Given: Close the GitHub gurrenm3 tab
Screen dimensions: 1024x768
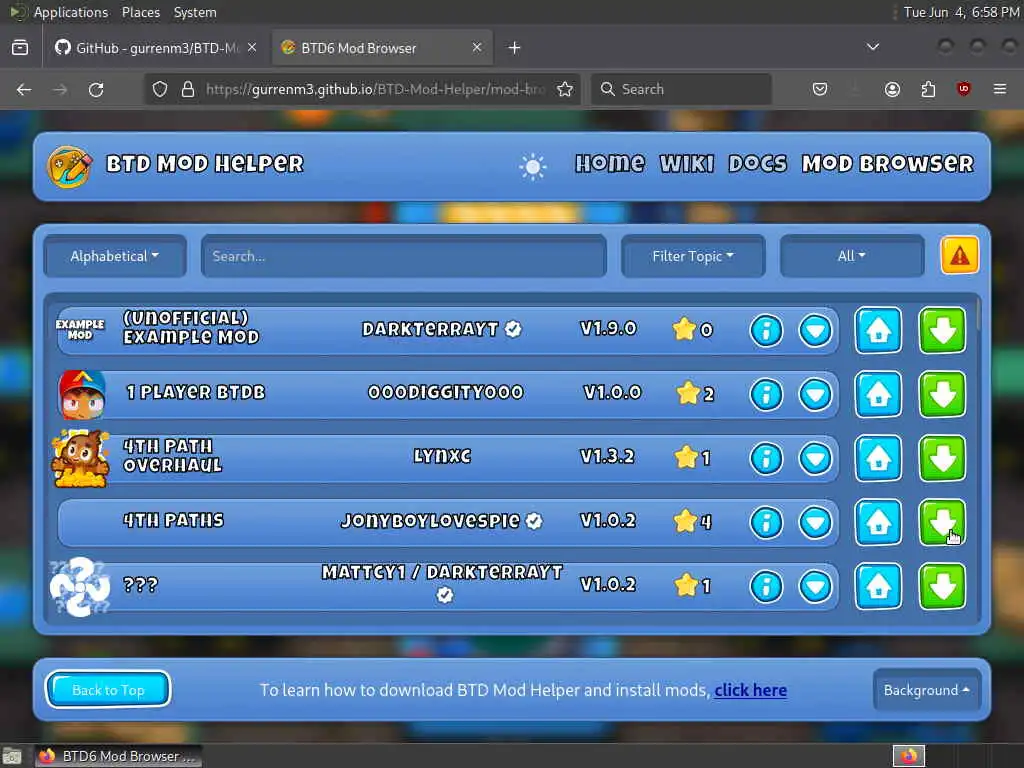Looking at the screenshot, I should click(x=252, y=48).
